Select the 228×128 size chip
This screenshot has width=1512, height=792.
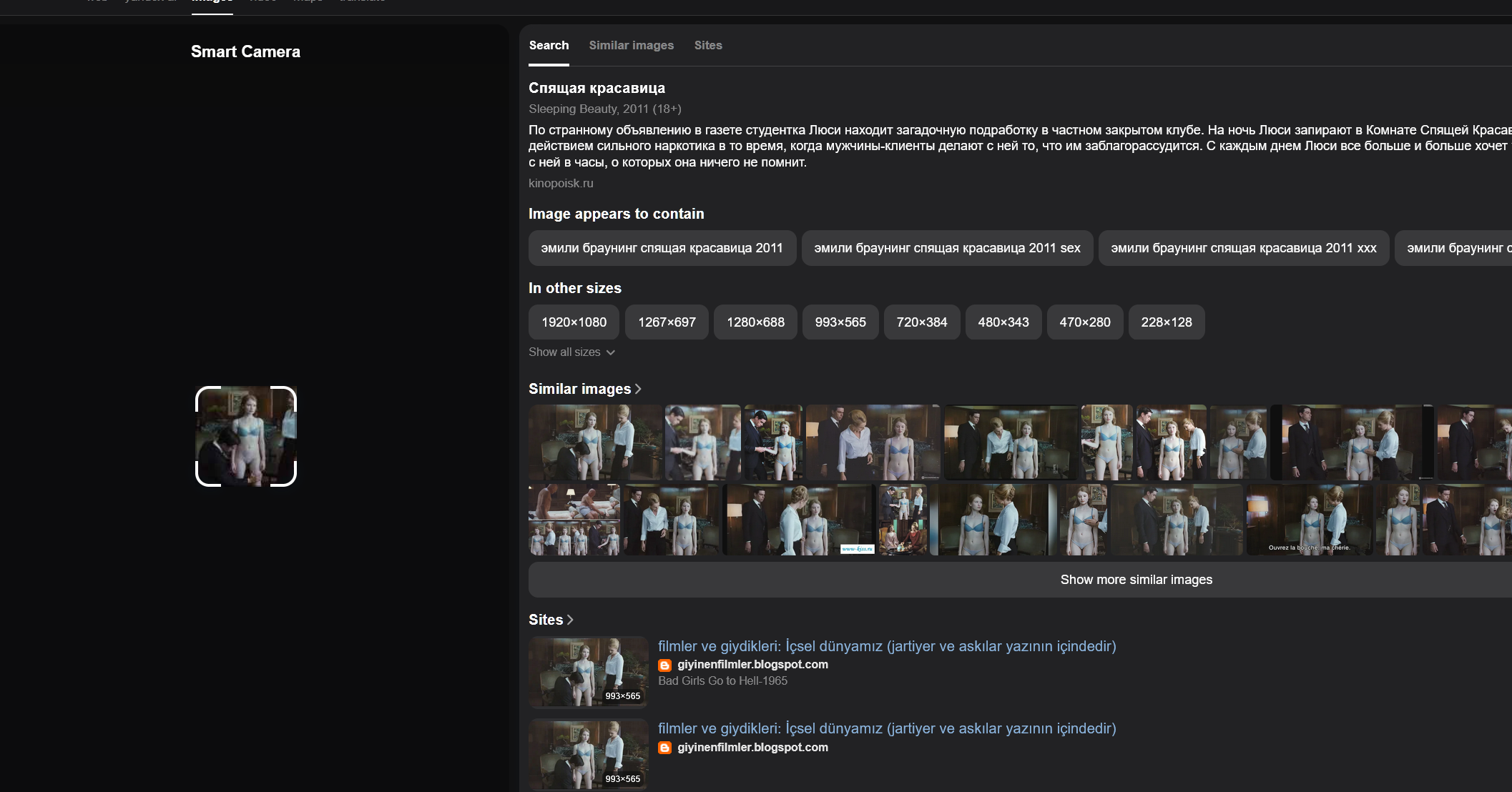coord(1166,322)
